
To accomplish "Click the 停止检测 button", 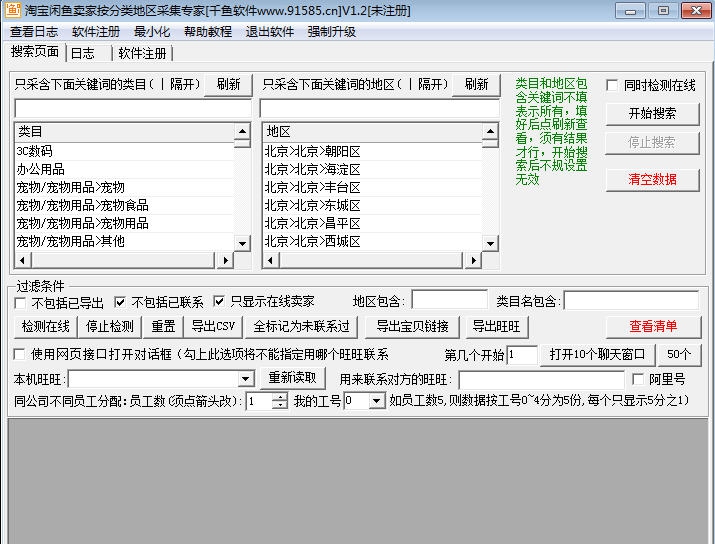I will 110,326.
